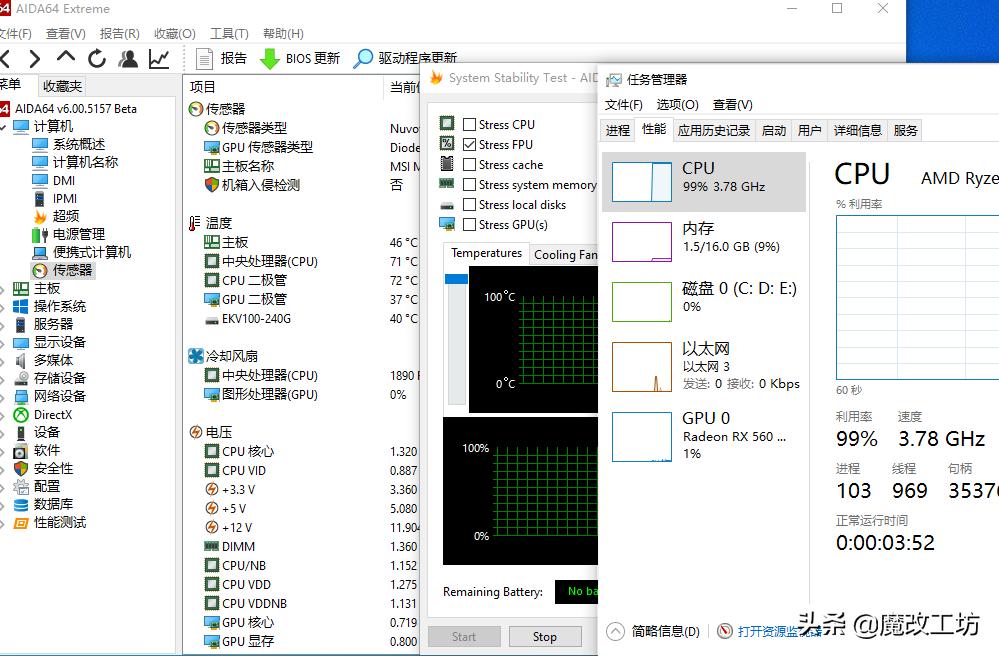Click the 多媒体 speaker icon in tree
The width and height of the screenshot is (999, 656).
click(21, 360)
